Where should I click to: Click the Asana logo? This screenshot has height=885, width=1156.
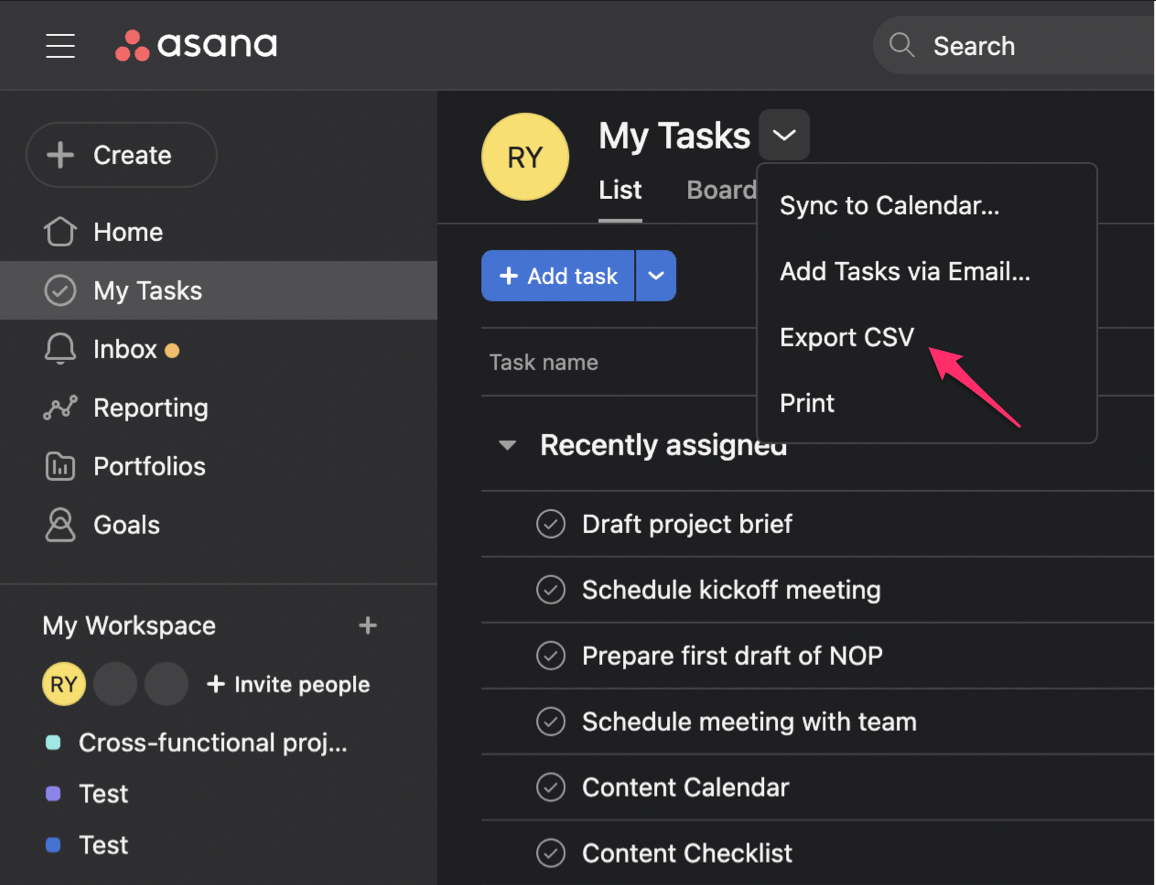[196, 45]
